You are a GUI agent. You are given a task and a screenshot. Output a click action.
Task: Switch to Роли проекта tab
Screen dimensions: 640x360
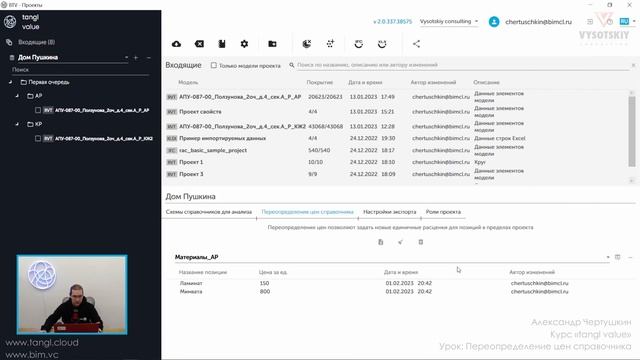[x=443, y=212]
